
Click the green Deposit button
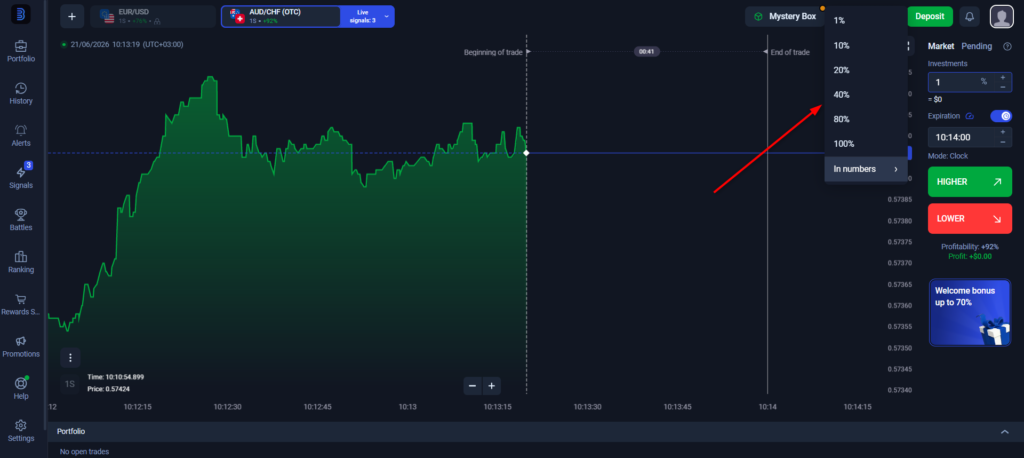pyautogui.click(x=930, y=16)
